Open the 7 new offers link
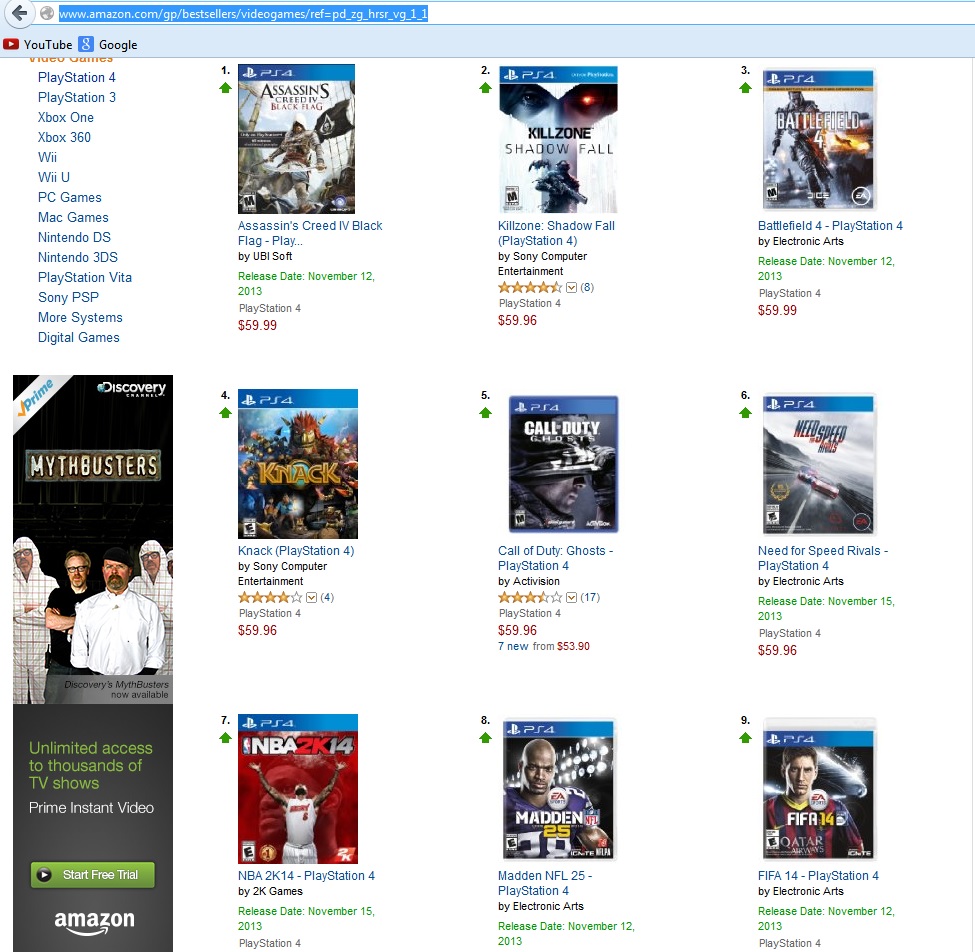The image size is (975, 952). (x=513, y=647)
